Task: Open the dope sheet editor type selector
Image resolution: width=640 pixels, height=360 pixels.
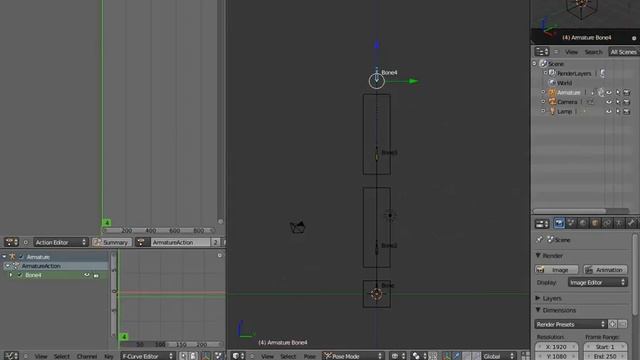Action: (x=11, y=242)
